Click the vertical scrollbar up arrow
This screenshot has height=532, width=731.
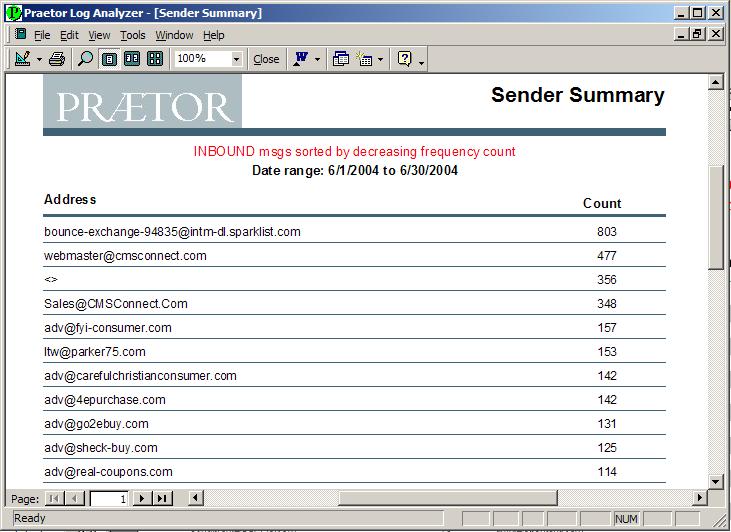(716, 83)
